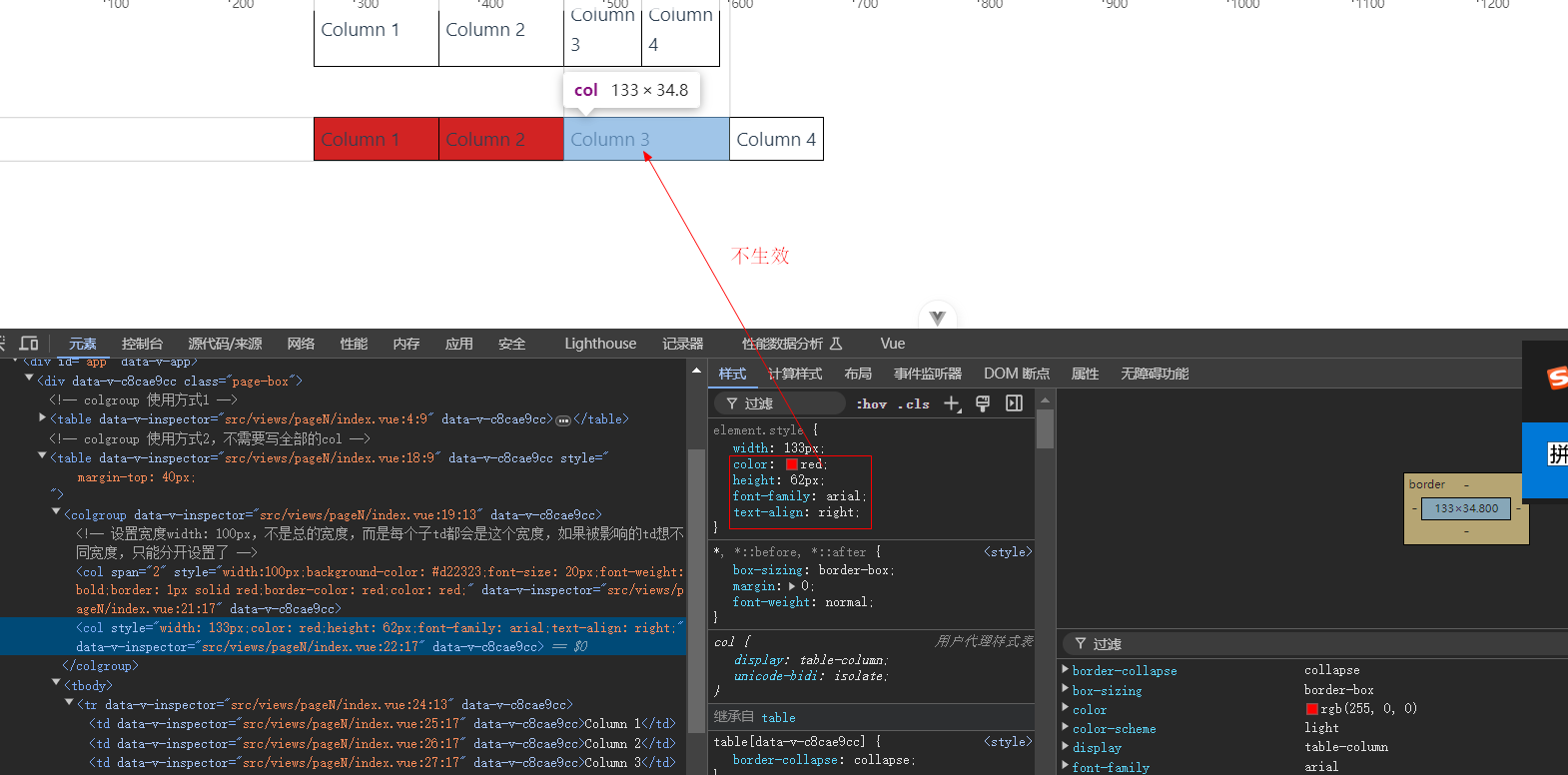Open the <style> link for table[data-v-c8cae9cc] rule
The image size is (1568, 775).
pos(1008,741)
